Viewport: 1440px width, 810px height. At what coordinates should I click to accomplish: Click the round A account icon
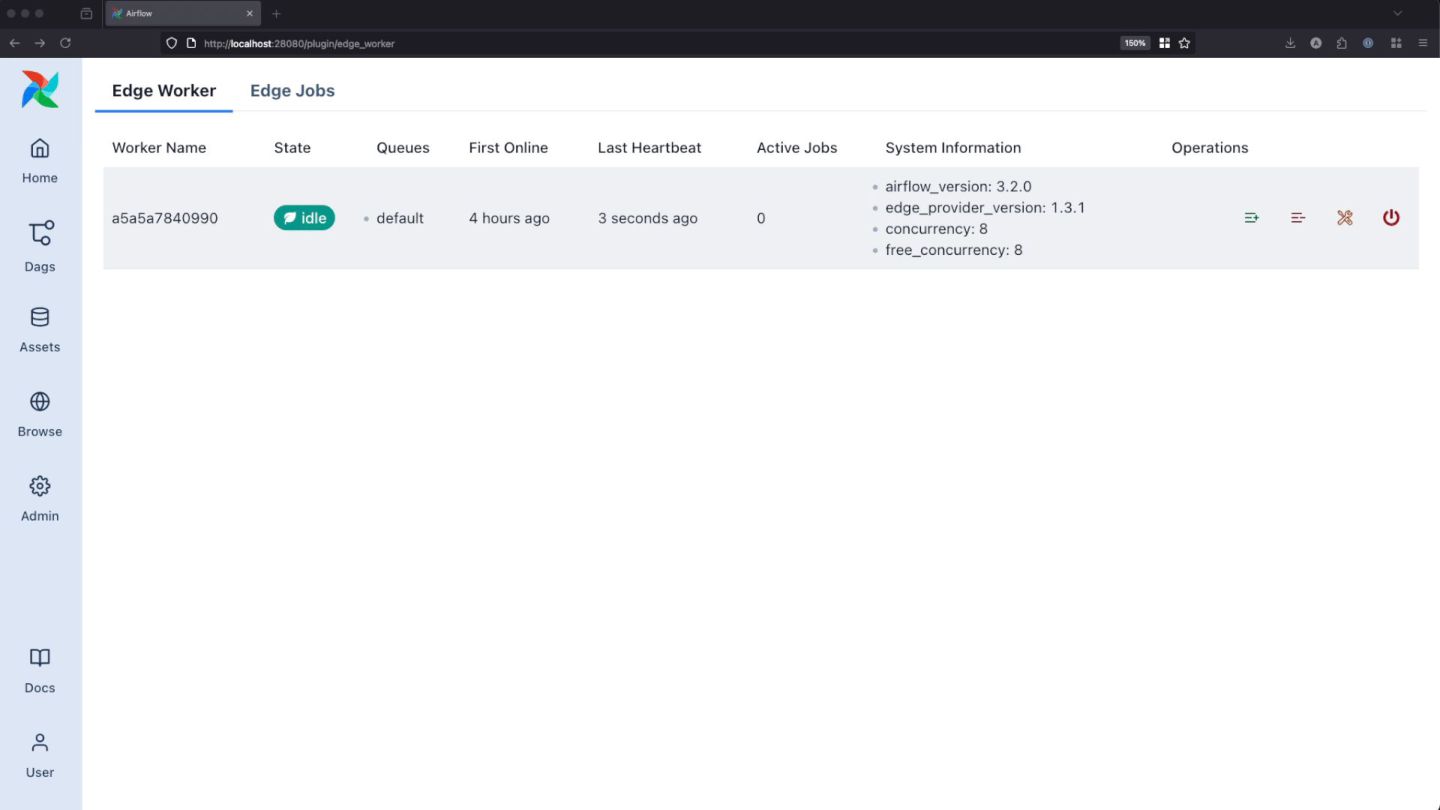click(1316, 43)
